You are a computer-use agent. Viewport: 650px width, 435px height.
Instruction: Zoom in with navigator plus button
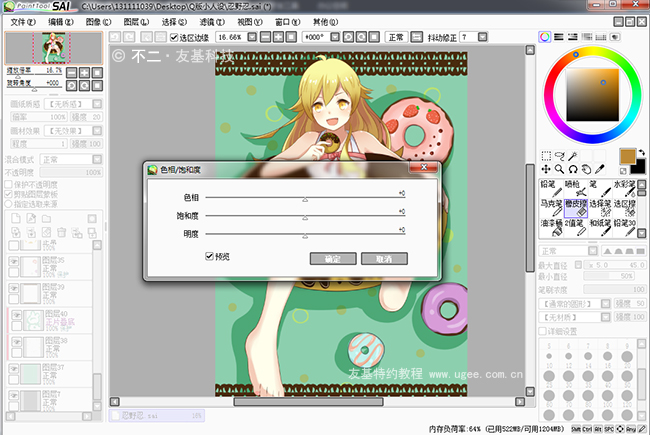coord(85,73)
